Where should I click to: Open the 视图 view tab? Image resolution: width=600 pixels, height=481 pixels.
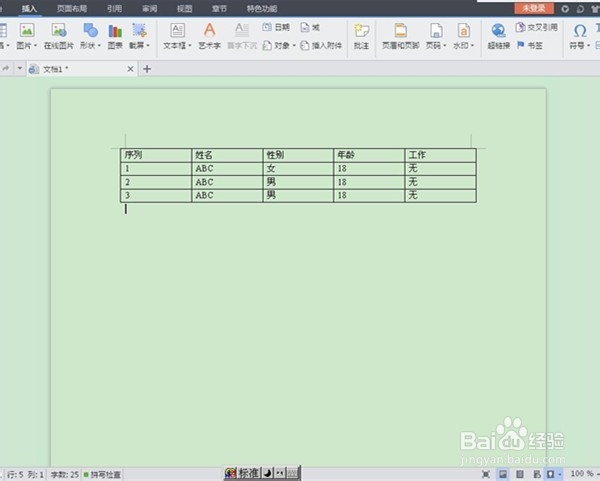(184, 8)
